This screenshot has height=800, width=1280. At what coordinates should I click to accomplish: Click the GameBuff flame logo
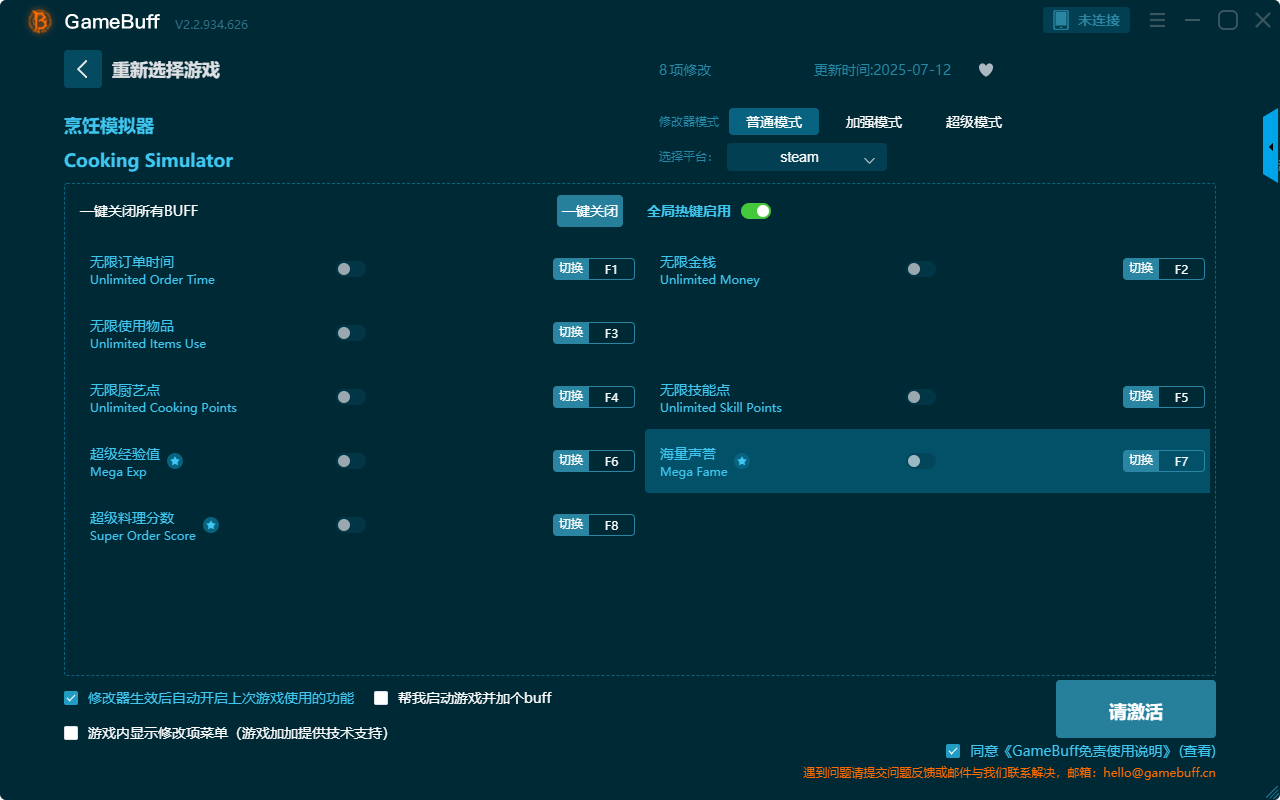coord(38,20)
